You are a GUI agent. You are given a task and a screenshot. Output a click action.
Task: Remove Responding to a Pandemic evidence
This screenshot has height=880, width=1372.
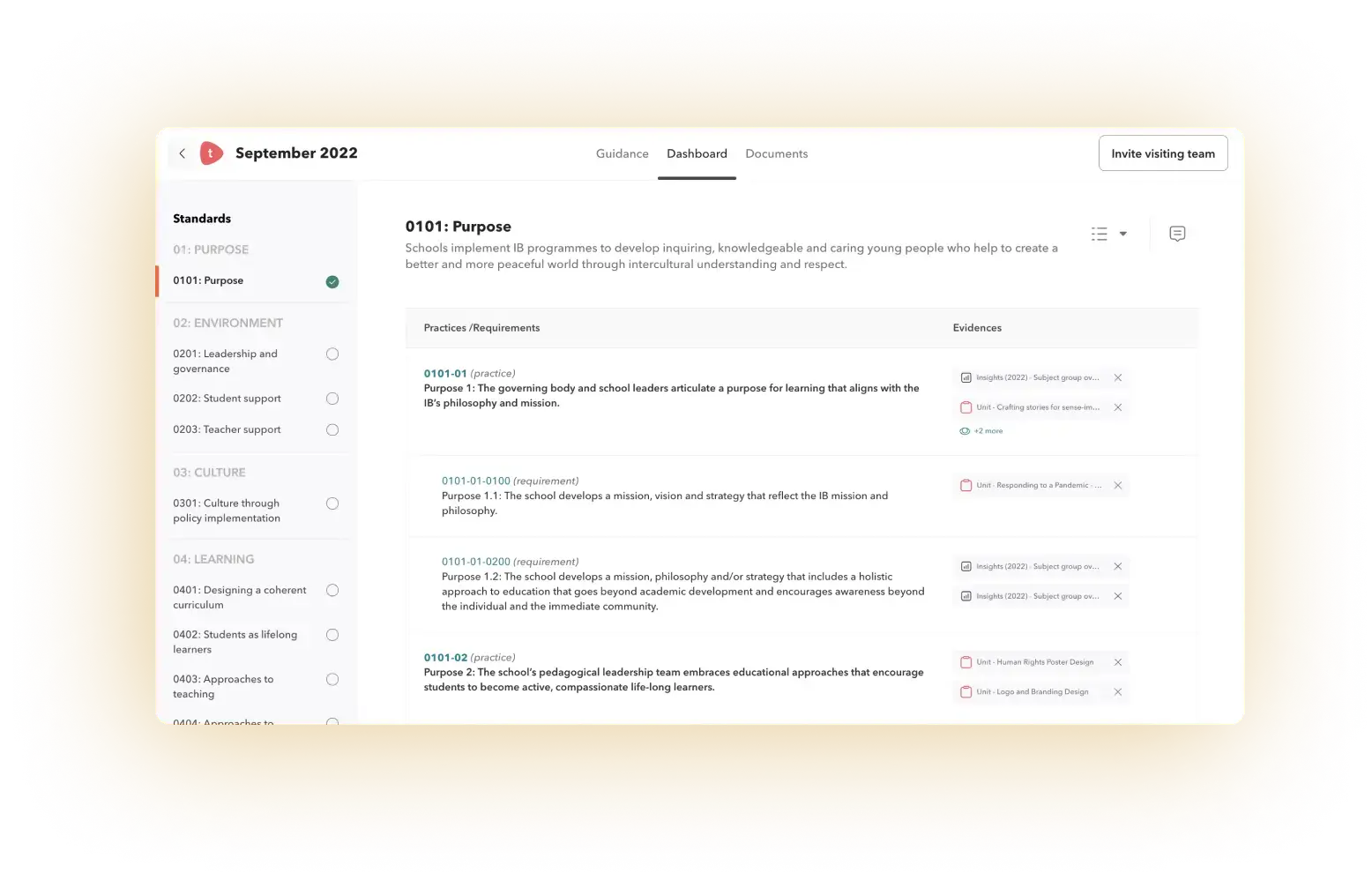tap(1117, 485)
